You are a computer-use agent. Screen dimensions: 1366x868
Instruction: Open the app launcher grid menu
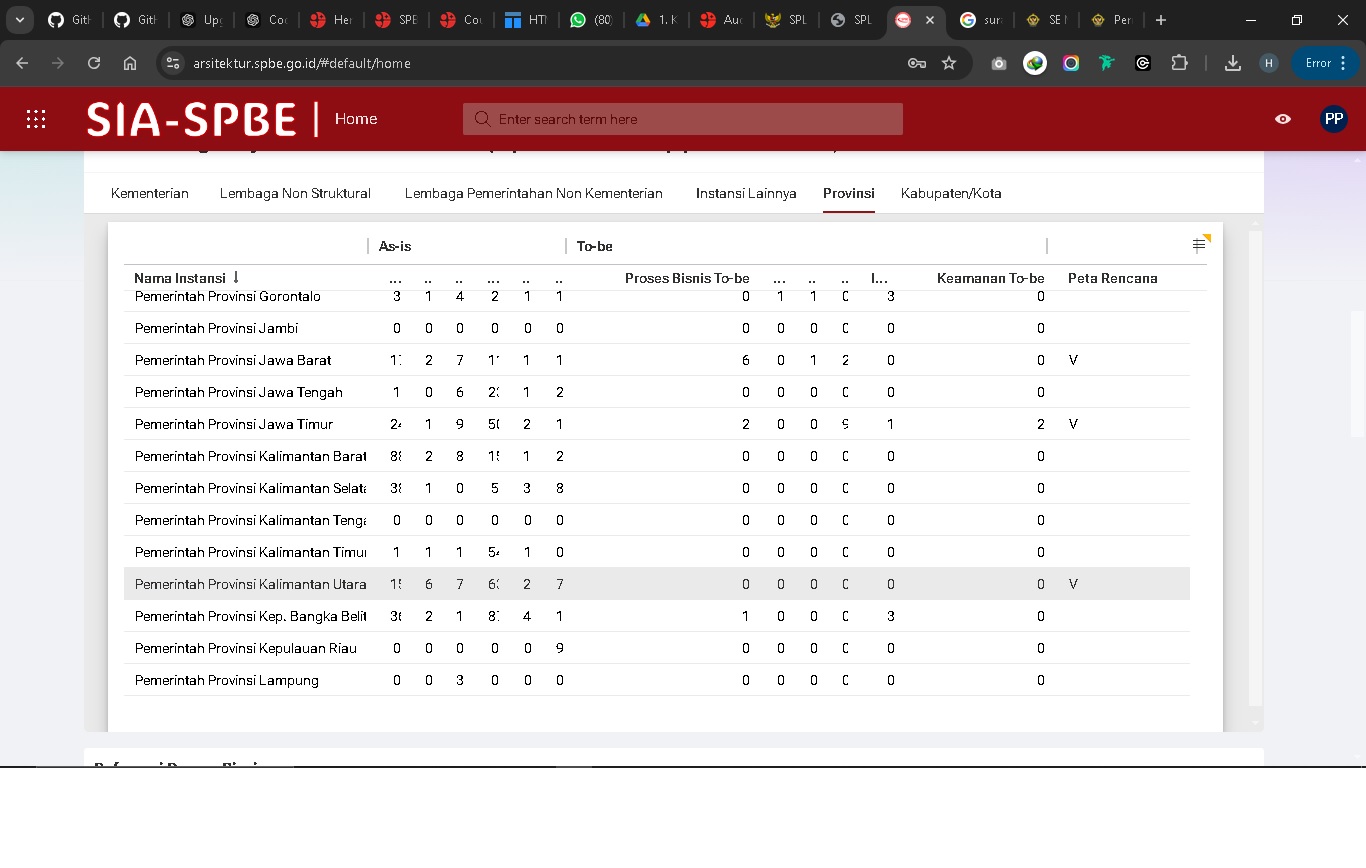click(x=36, y=119)
